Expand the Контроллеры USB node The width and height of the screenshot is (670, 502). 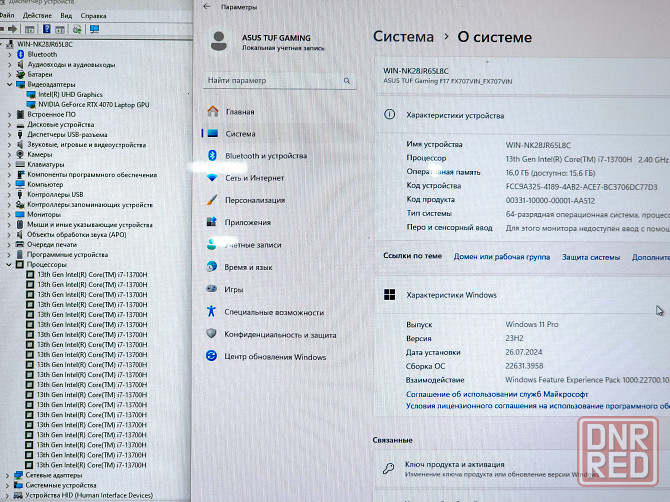pos(9,194)
